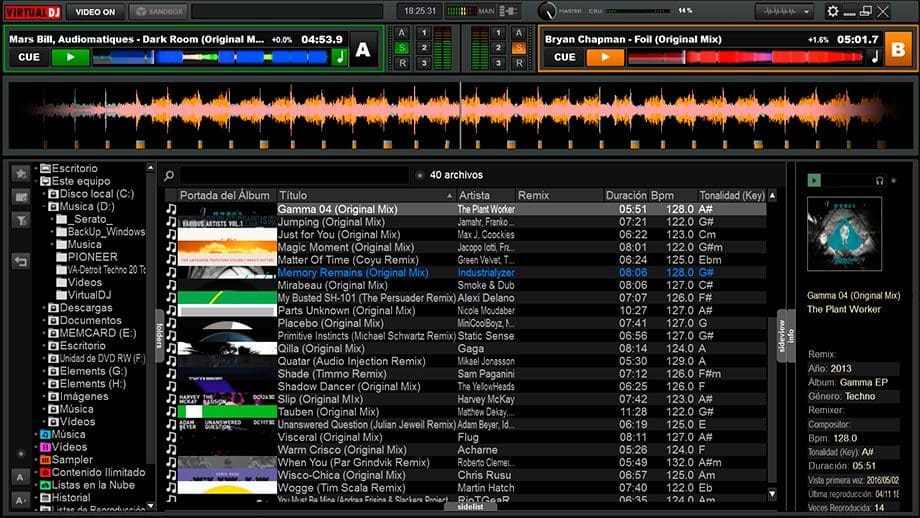Click the small dot above font buttons
Viewport: 920px width, 518px height.
pyautogui.click(x=21, y=453)
